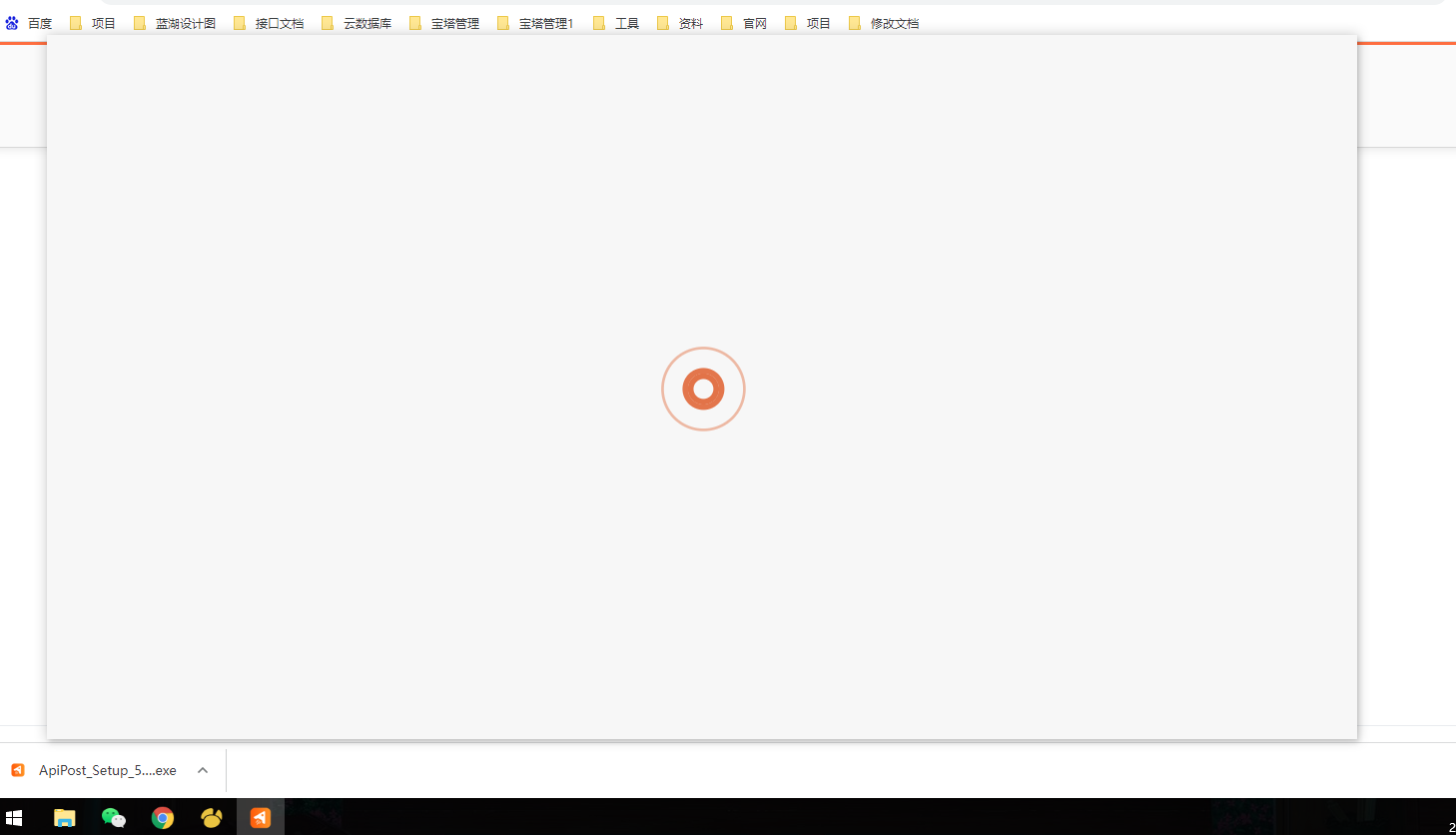The height and width of the screenshot is (835, 1456).
Task: Open the 蓝湖设计图 bookmark folder
Action: [175, 23]
